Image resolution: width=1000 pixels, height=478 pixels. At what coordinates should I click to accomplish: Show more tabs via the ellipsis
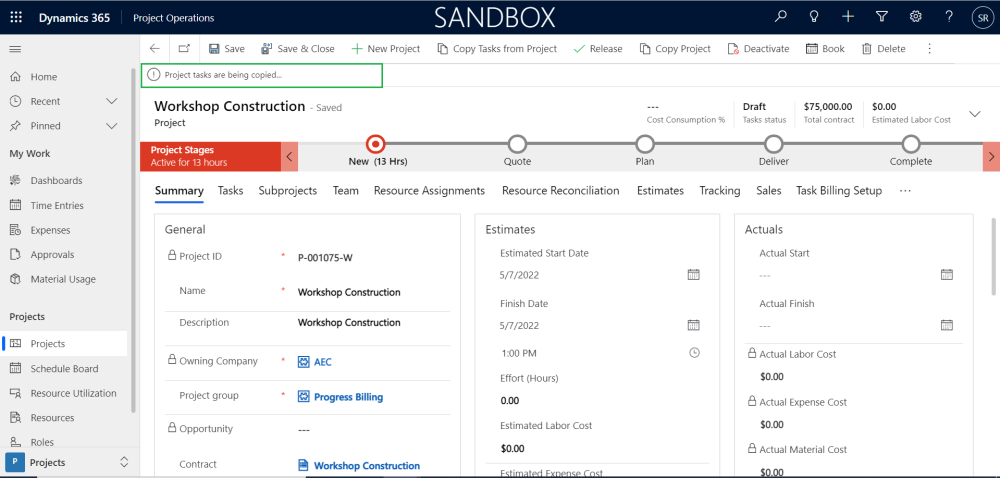click(904, 191)
